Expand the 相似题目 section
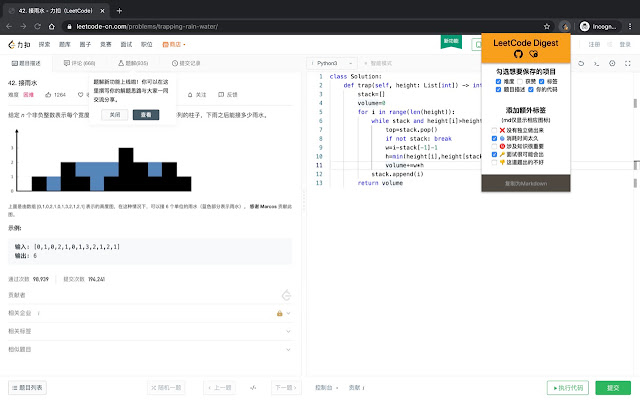Image resolution: width=640 pixels, height=400 pixels. tap(288, 350)
